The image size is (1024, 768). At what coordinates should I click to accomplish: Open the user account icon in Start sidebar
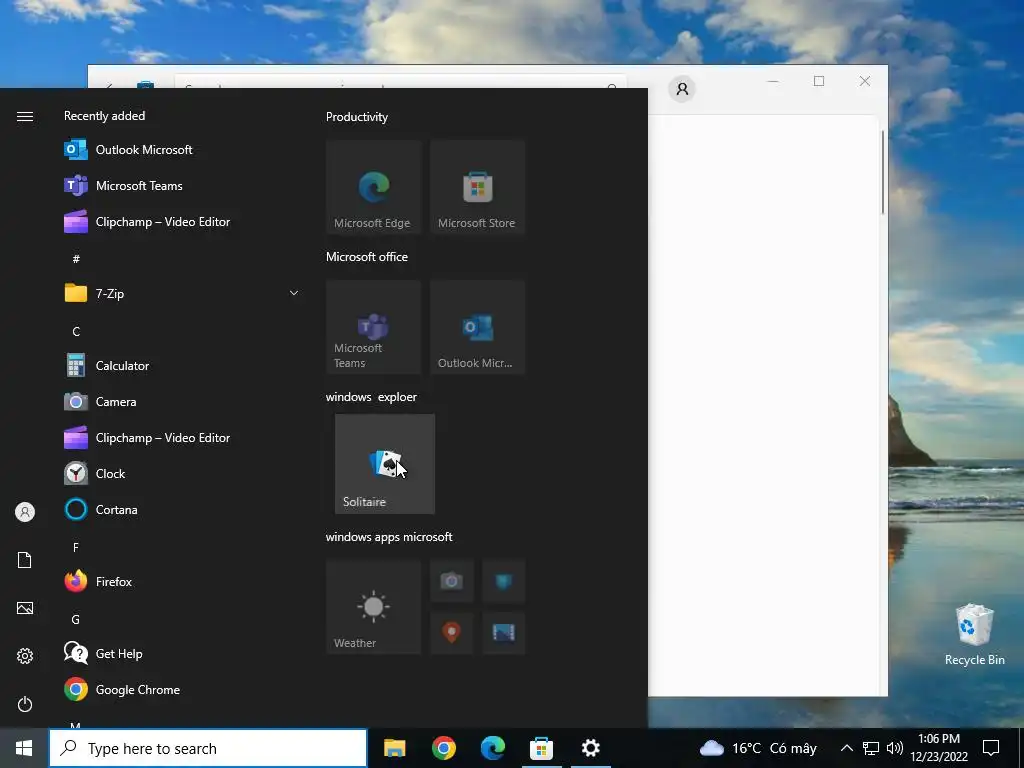pos(25,512)
